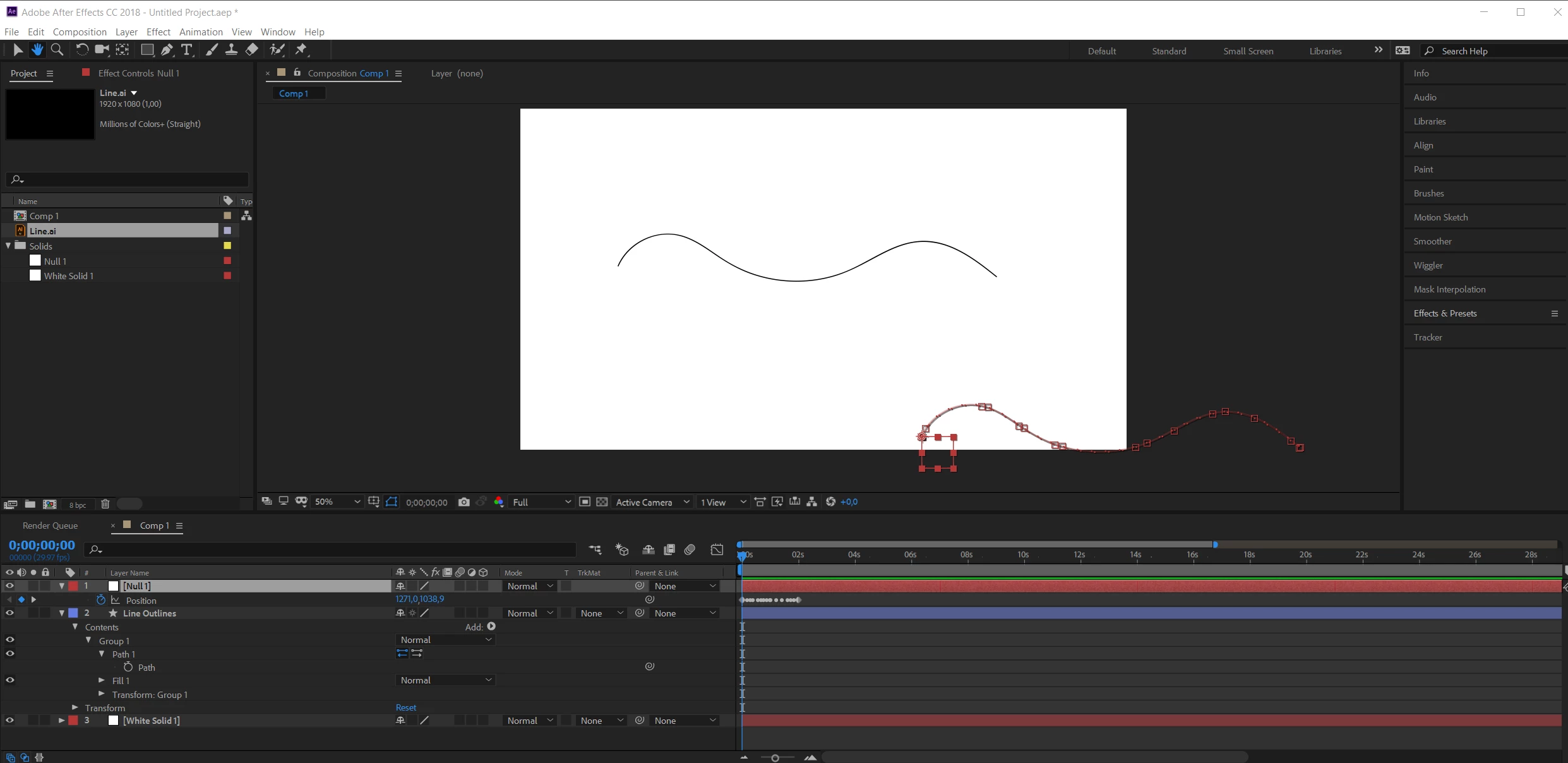Open the Graph Editor button
The width and height of the screenshot is (1568, 763).
point(717,550)
